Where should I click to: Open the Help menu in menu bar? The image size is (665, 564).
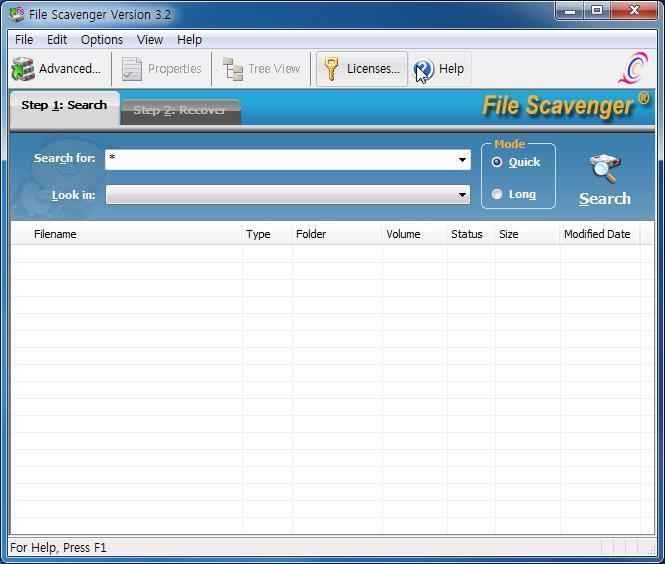coord(189,40)
